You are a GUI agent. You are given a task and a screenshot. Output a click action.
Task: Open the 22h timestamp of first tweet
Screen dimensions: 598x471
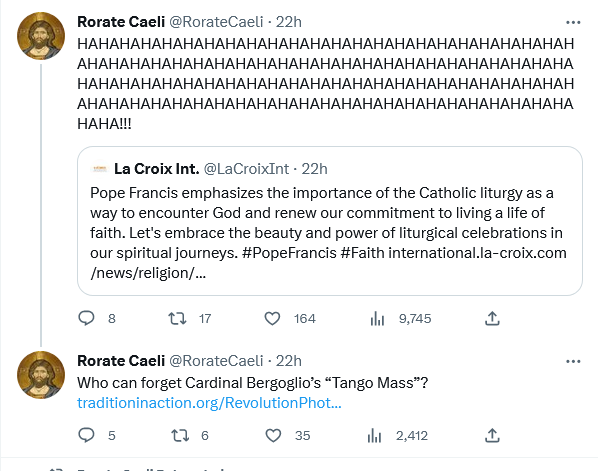[289, 22]
